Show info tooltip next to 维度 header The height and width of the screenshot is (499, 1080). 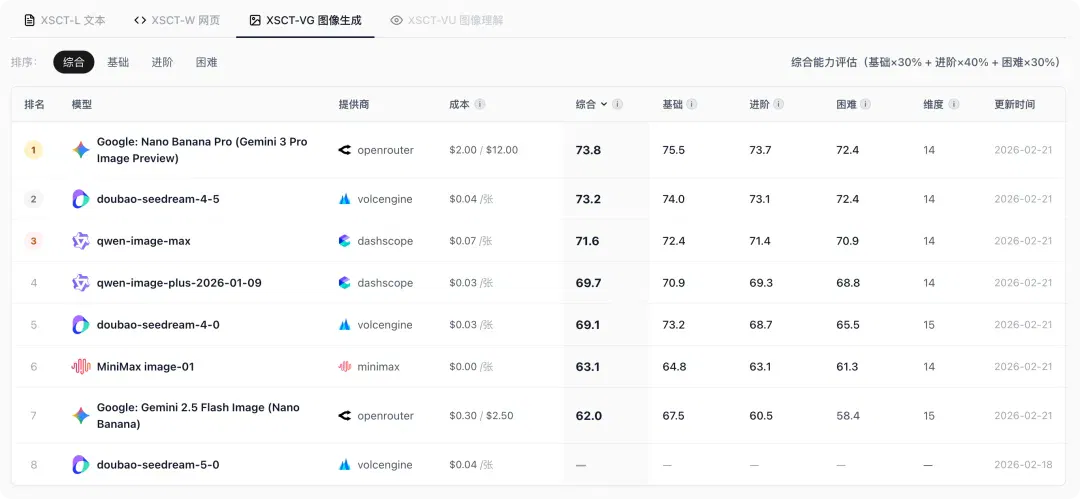(954, 104)
